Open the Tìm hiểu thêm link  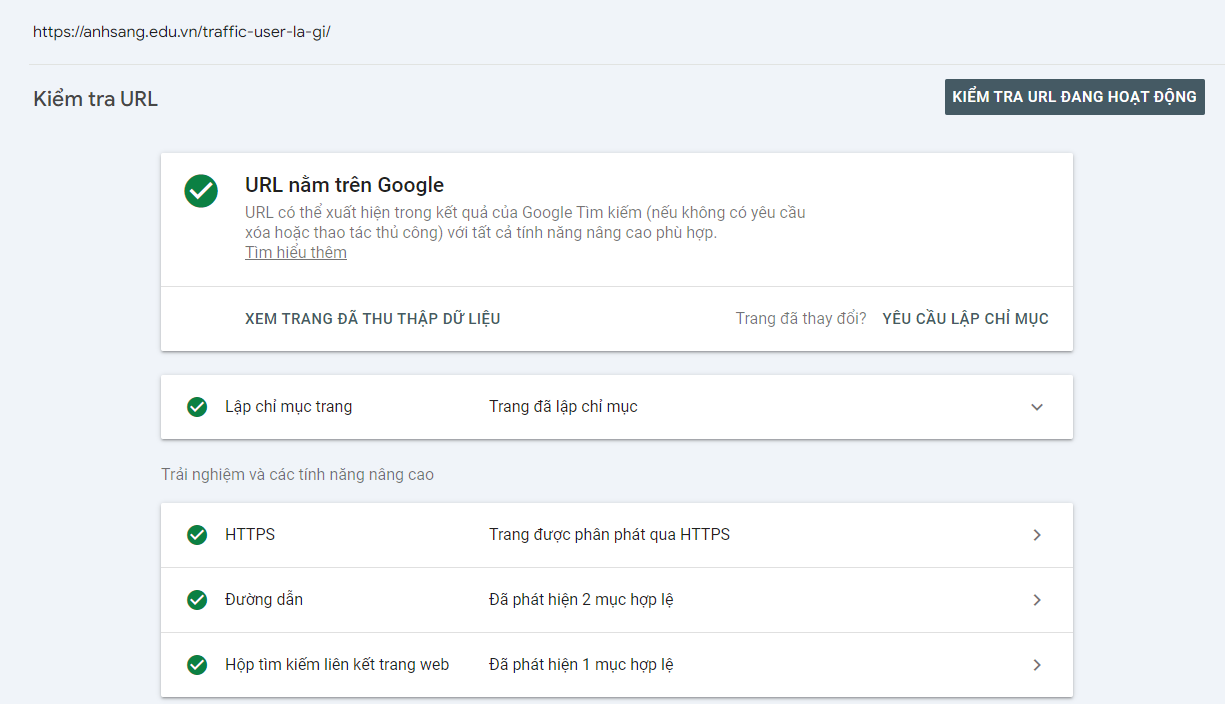[x=296, y=253]
